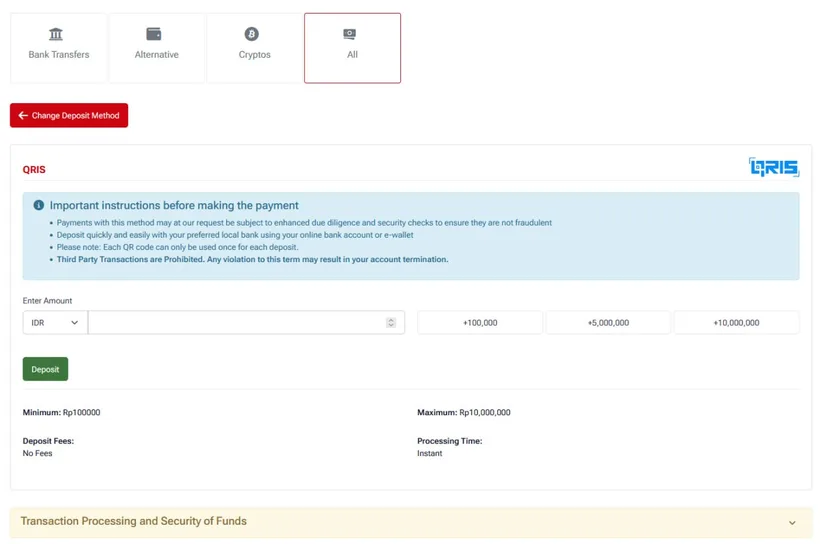Click the QRIS logo

(774, 167)
